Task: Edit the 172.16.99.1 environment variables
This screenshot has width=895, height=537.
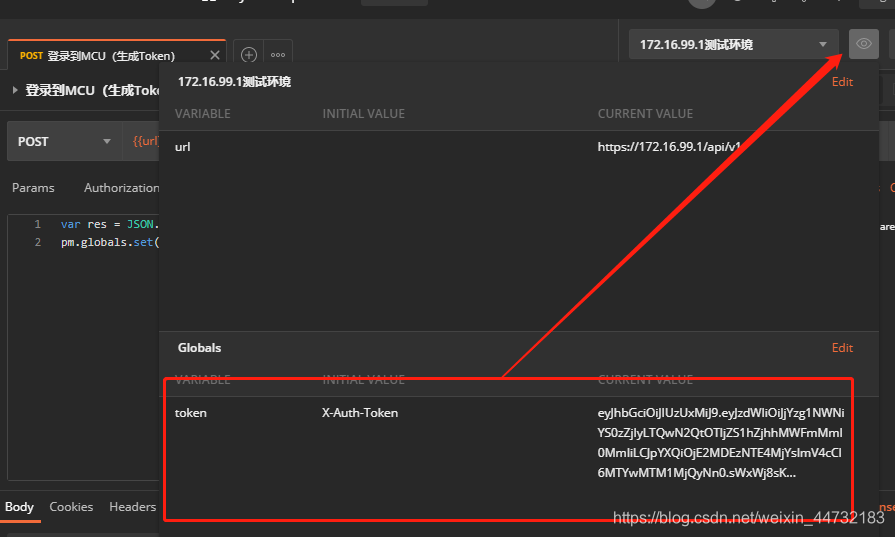Action: click(842, 82)
